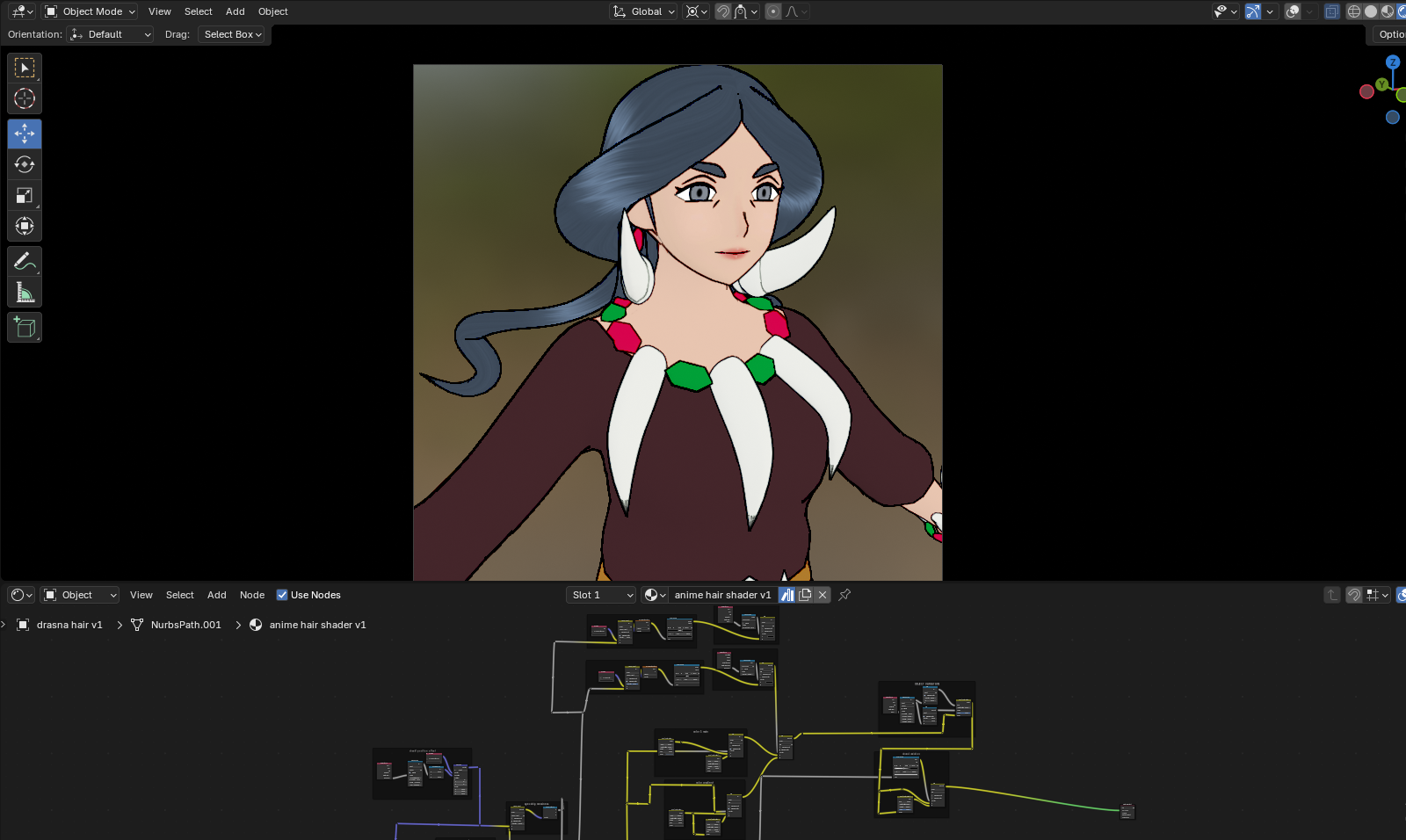Open the 3D viewport editor type menu

pyautogui.click(x=22, y=11)
